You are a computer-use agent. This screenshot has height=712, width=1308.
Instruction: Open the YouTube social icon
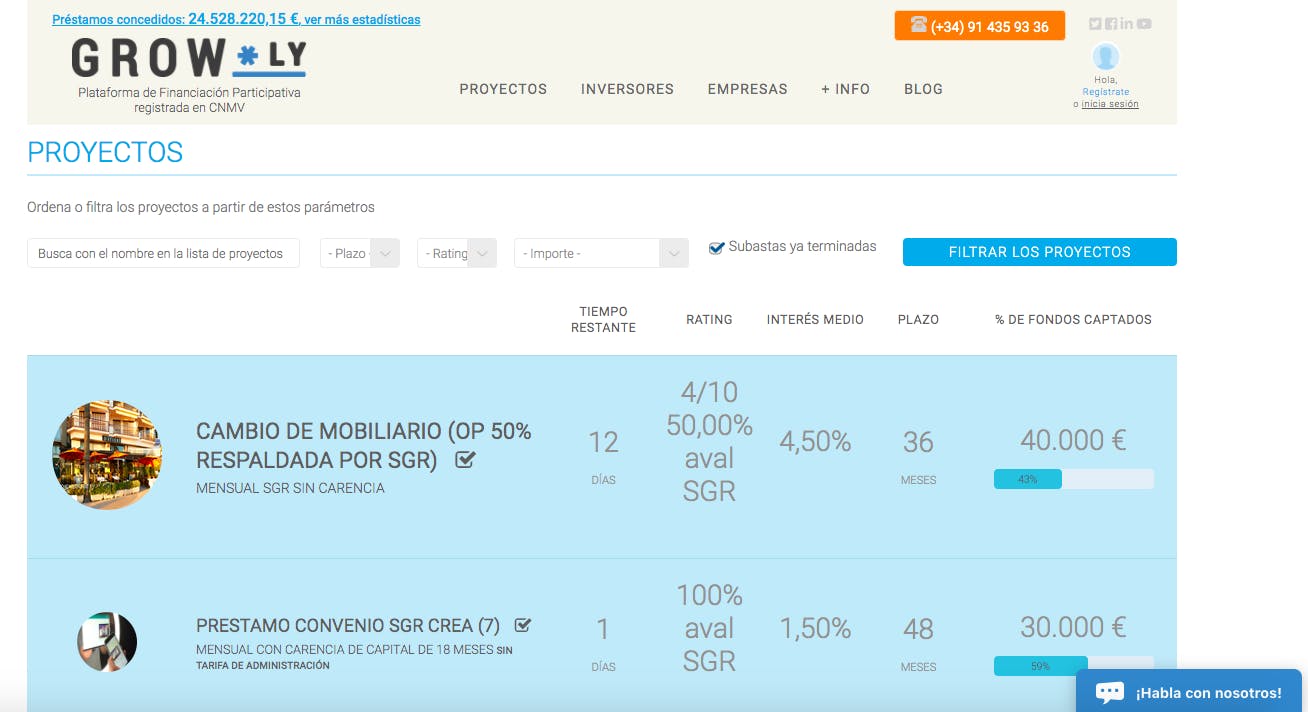pyautogui.click(x=1144, y=24)
